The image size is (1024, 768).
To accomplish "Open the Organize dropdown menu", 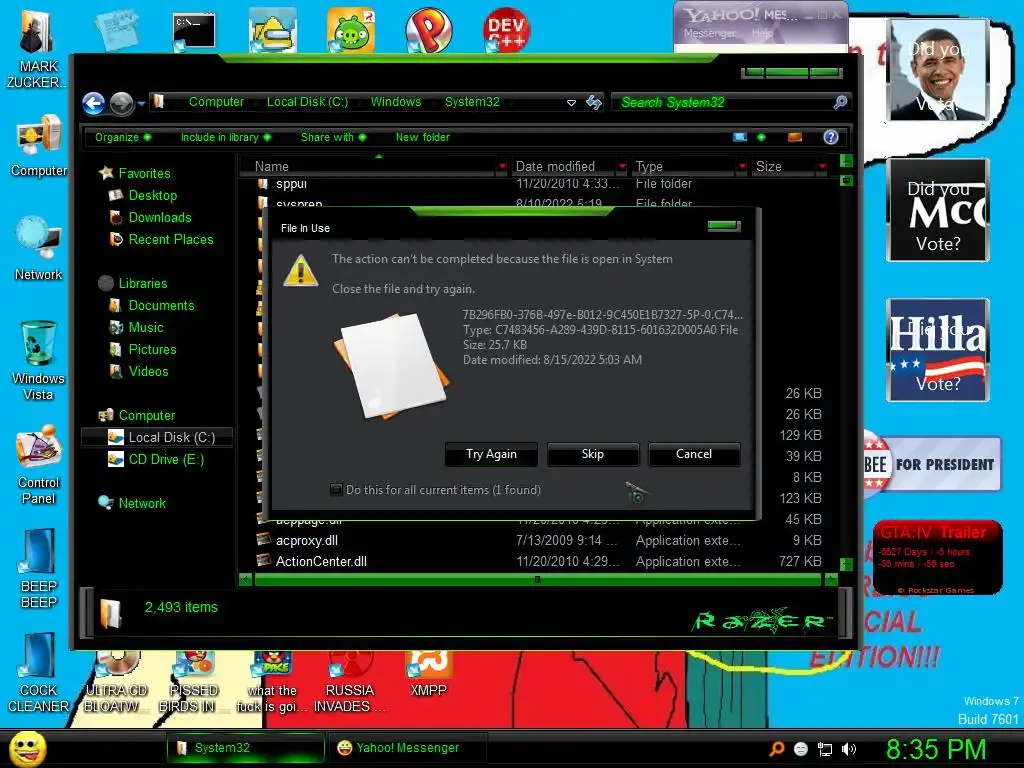I will pos(122,137).
